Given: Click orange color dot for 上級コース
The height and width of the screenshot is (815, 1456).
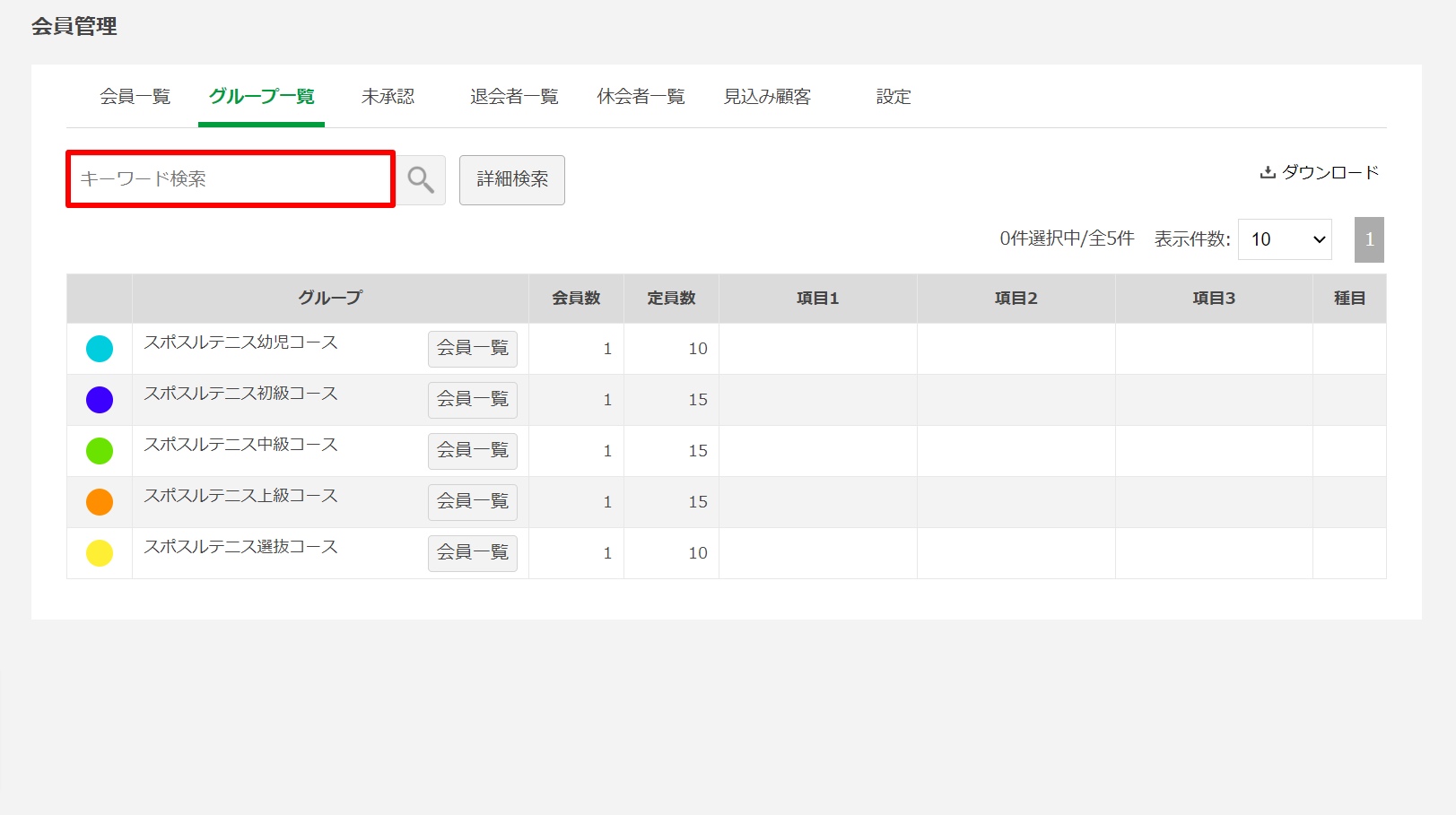Looking at the screenshot, I should click(x=100, y=502).
